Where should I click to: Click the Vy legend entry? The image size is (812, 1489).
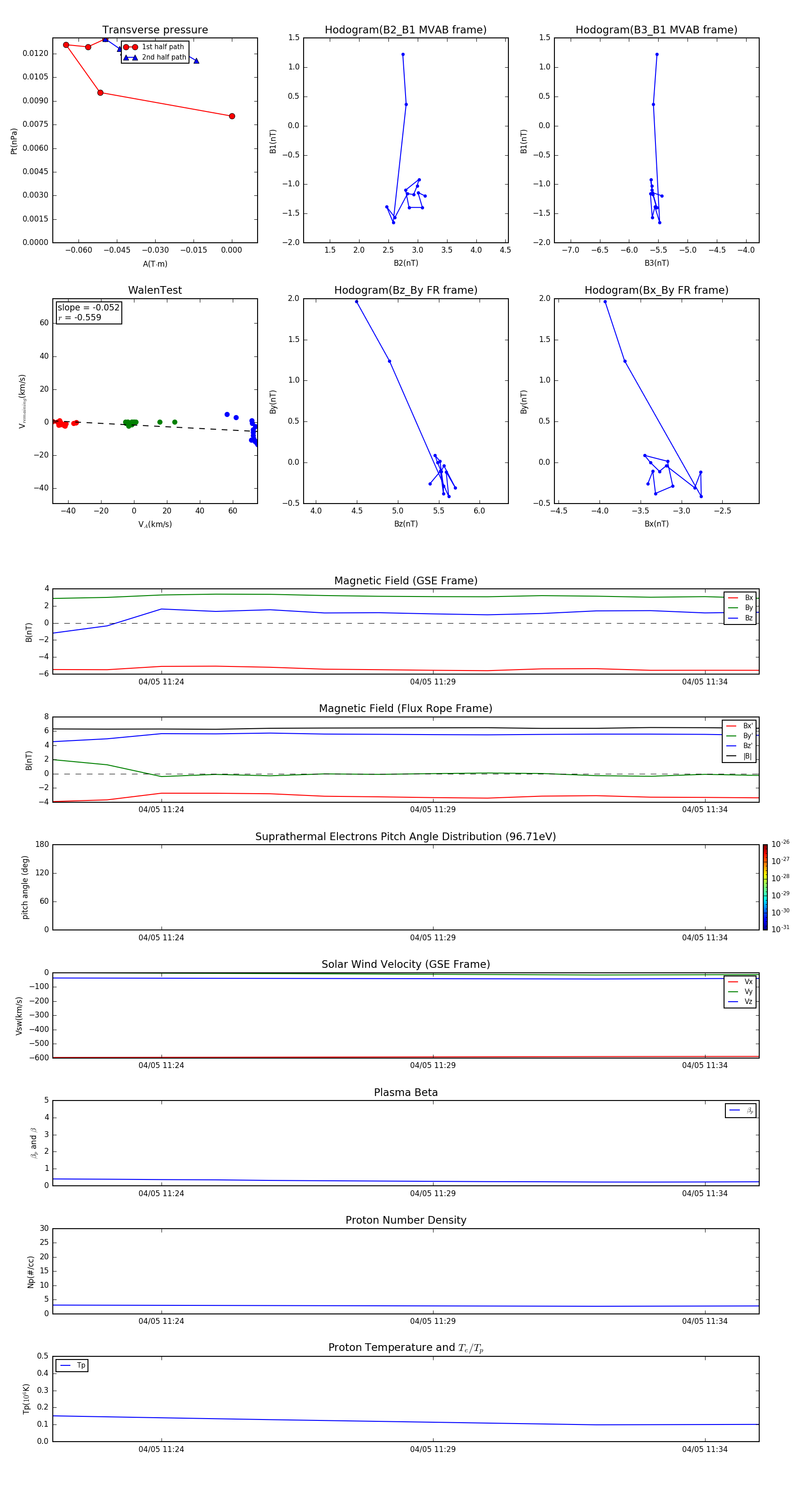pyautogui.click(x=740, y=991)
